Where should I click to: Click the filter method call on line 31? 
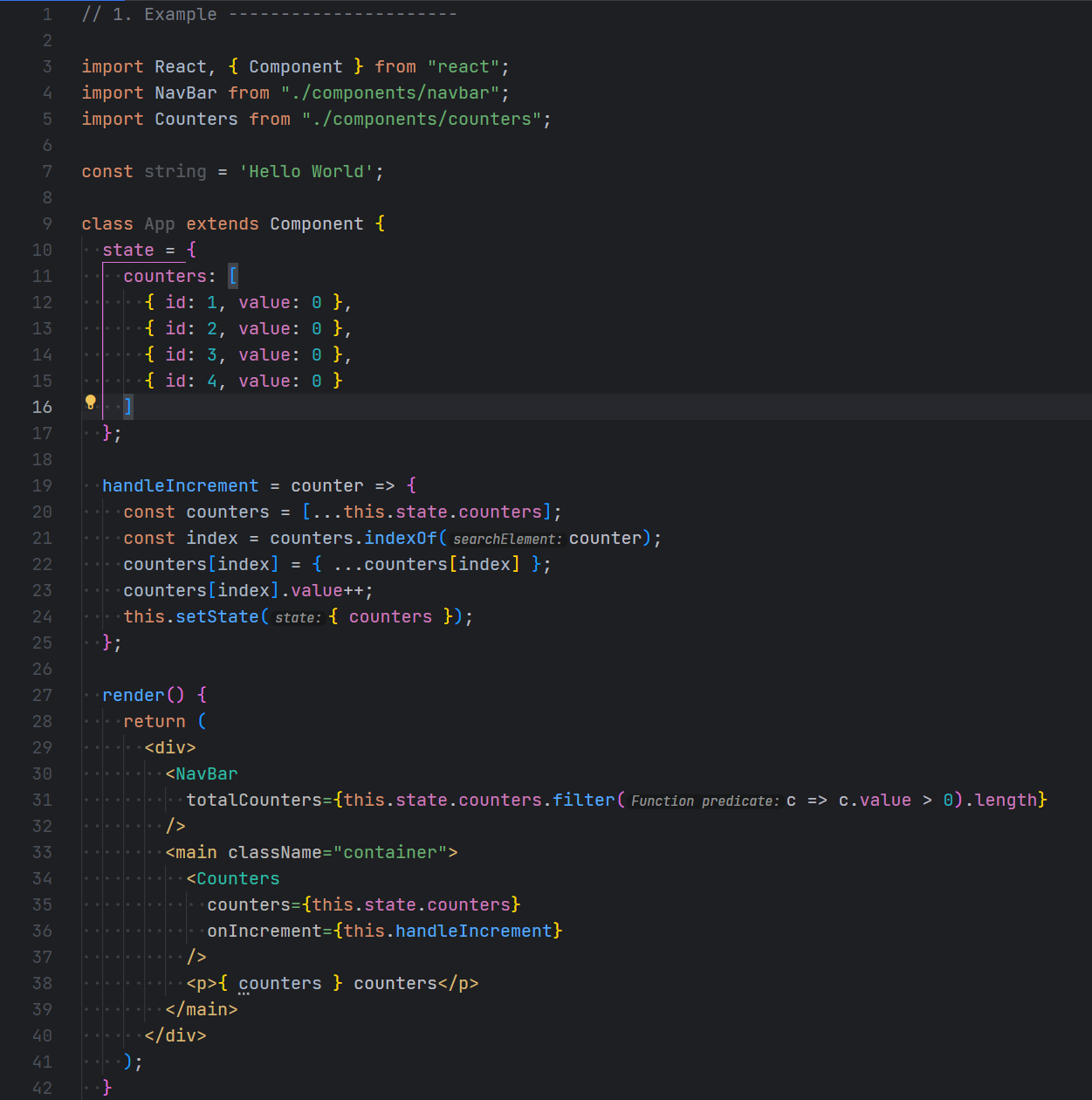(583, 800)
